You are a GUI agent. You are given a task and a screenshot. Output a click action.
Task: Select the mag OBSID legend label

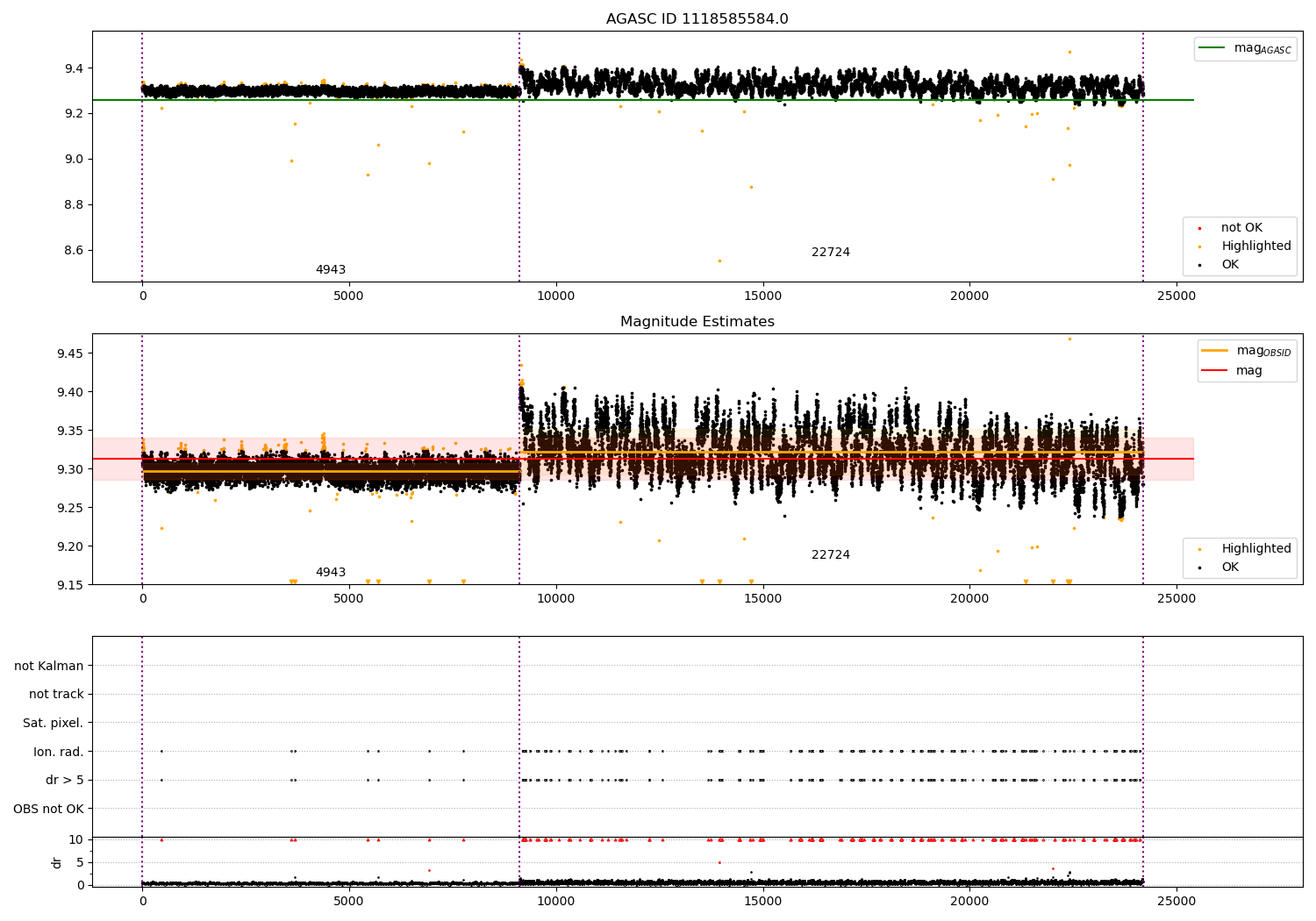tap(1264, 352)
